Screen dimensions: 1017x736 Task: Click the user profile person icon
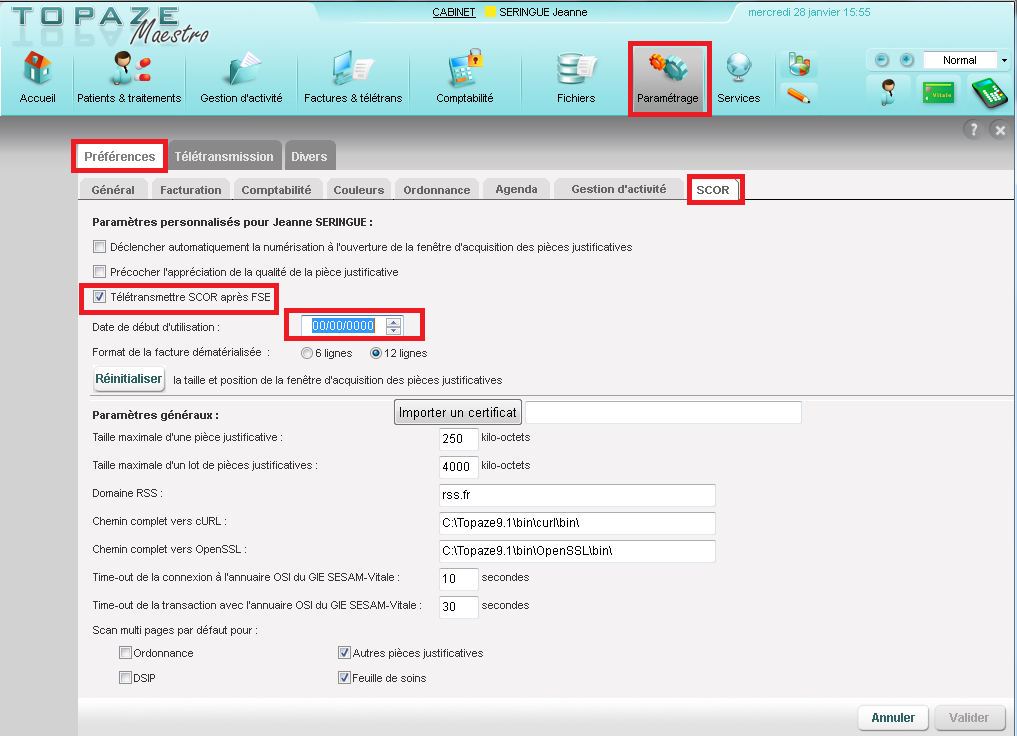887,91
